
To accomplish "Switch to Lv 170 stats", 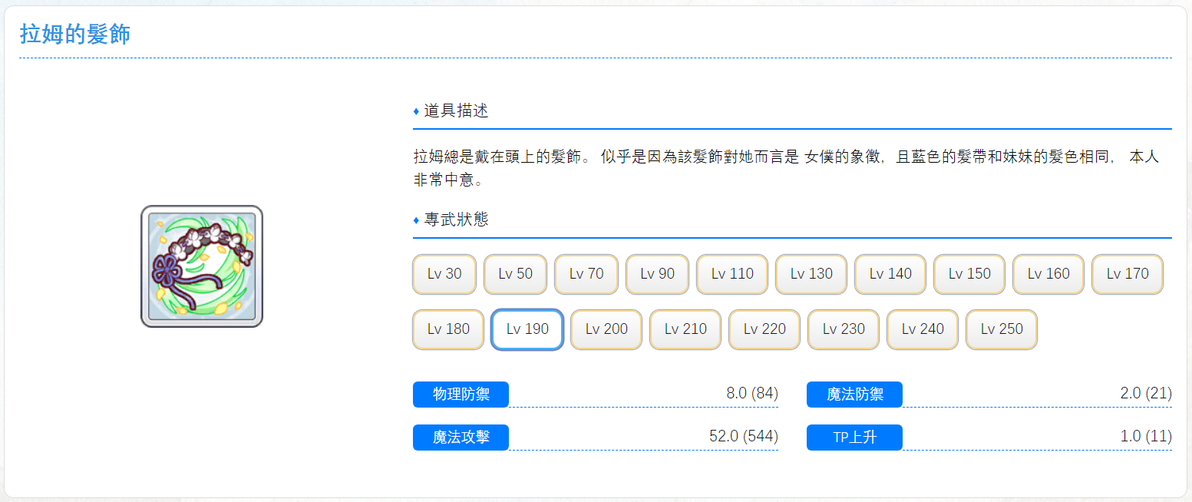I will (1128, 274).
